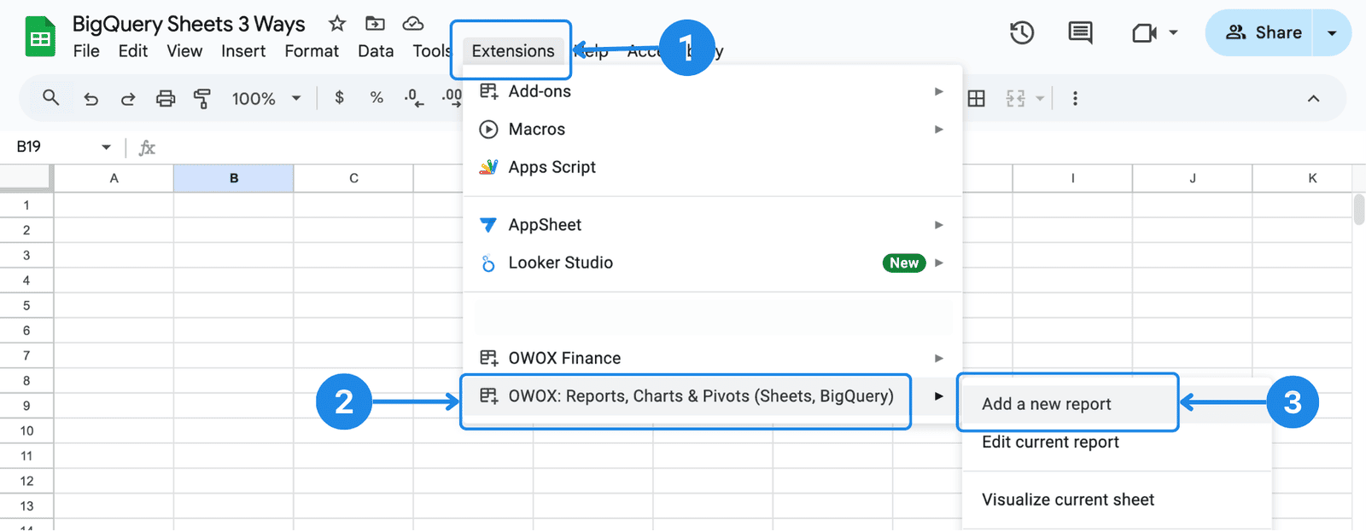Open the Share options dropdown arrow
Image resolution: width=1366 pixels, height=531 pixels.
click(1332, 33)
